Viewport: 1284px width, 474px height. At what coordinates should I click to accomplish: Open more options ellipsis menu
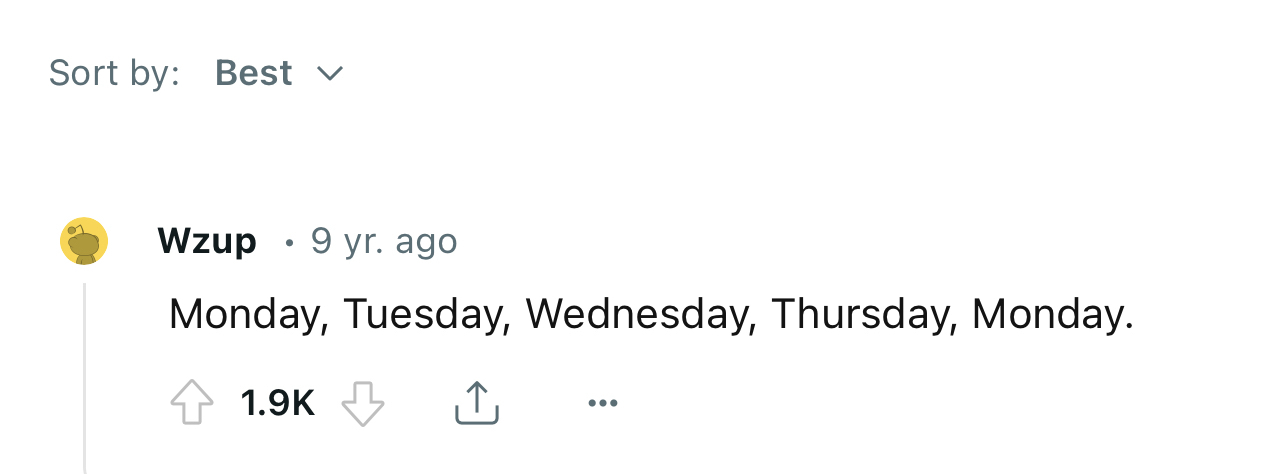pyautogui.click(x=603, y=403)
